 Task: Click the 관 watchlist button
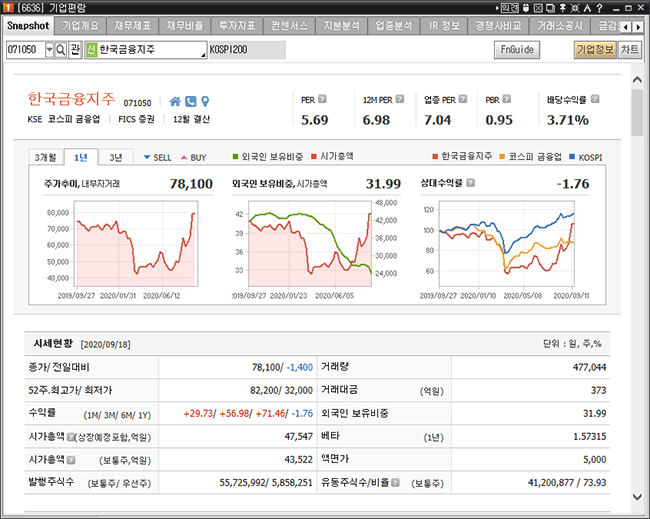click(75, 50)
